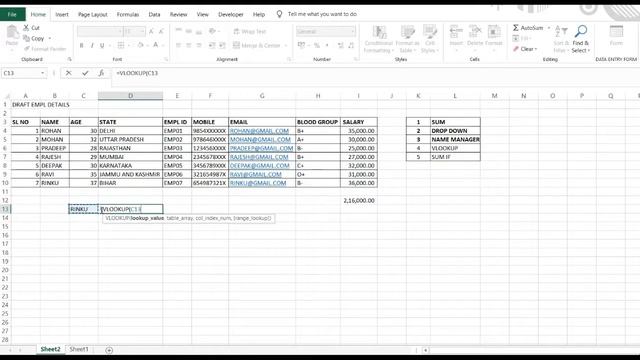Expand Clipboard dialog launcher
The width and height of the screenshot is (640, 360).
70,60
